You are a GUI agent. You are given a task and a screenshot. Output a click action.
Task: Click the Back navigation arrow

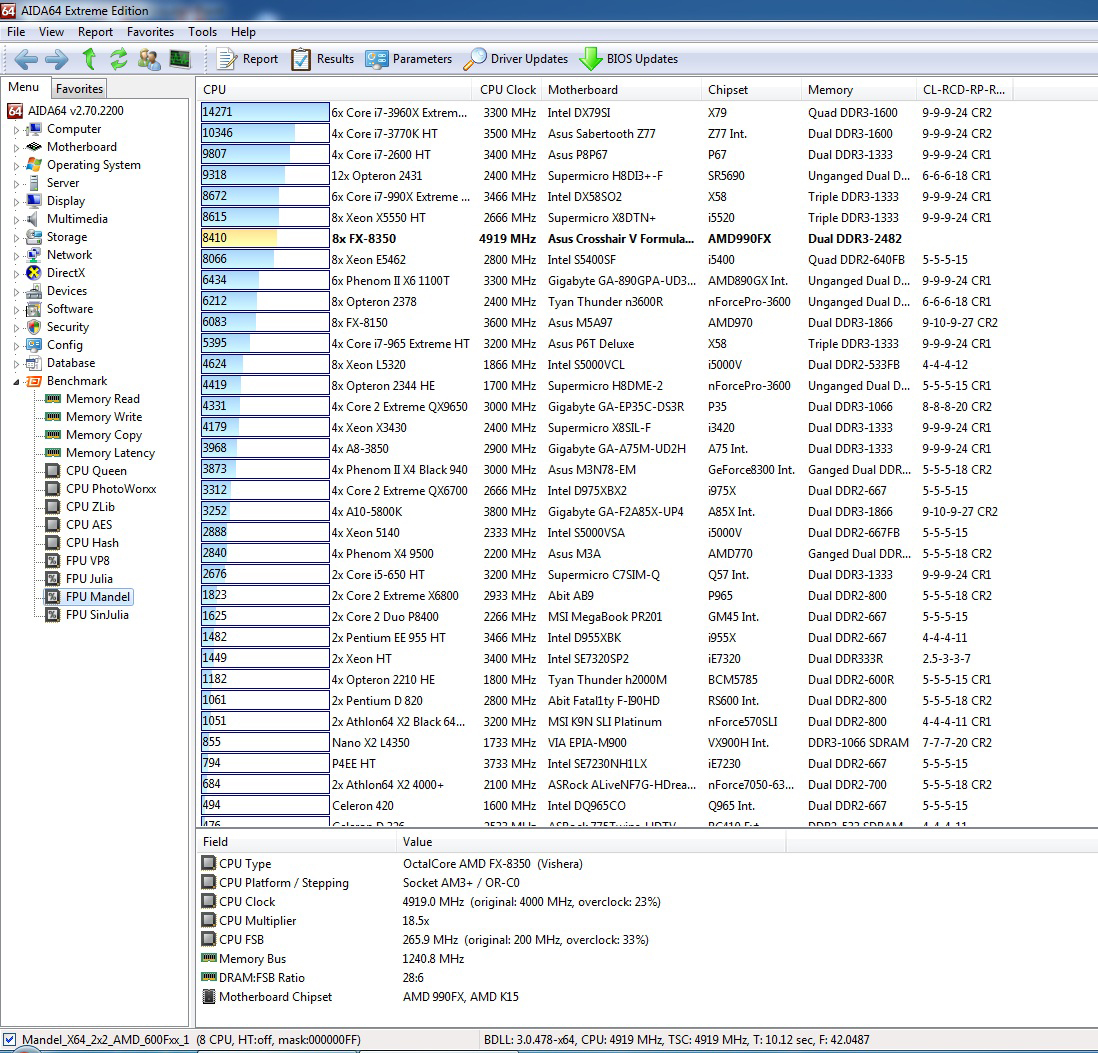[x=26, y=60]
